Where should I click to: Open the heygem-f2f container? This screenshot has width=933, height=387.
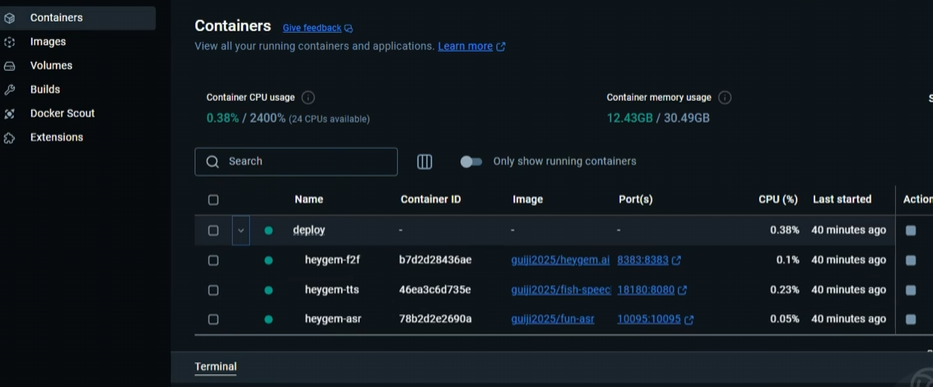332,260
